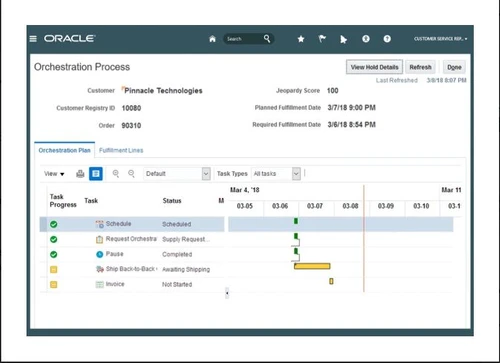Screen dimensions: 500x363
Task: Click the 03-07 date column header
Action: click(315, 206)
